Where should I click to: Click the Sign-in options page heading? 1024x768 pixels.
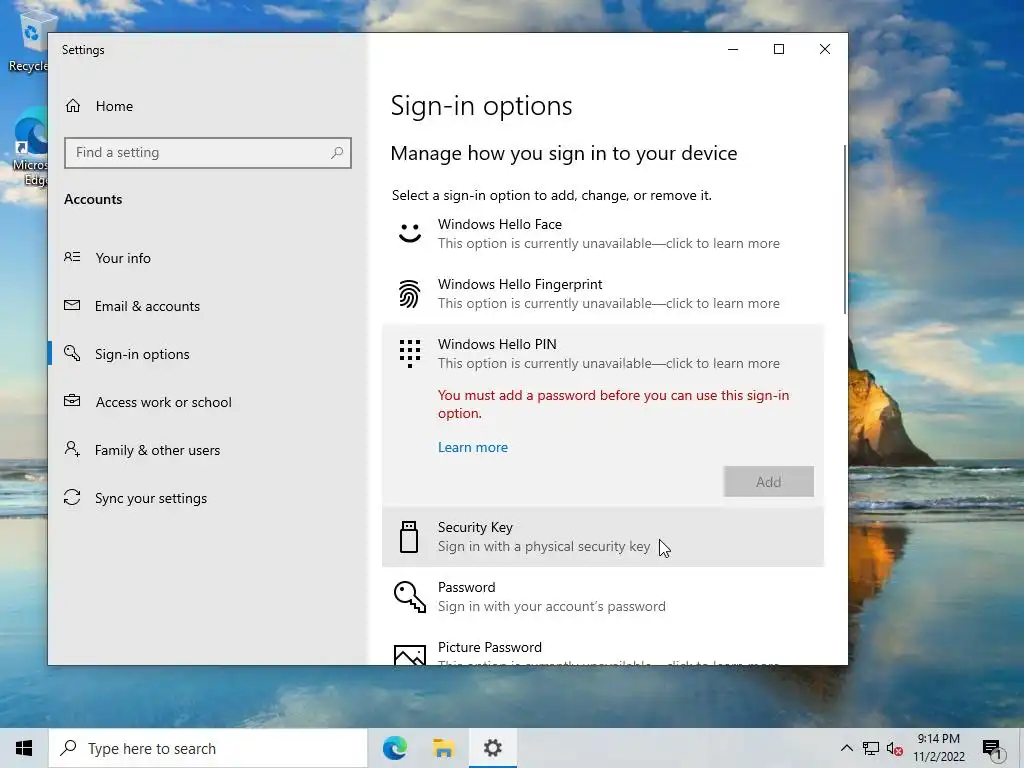pyautogui.click(x=481, y=106)
